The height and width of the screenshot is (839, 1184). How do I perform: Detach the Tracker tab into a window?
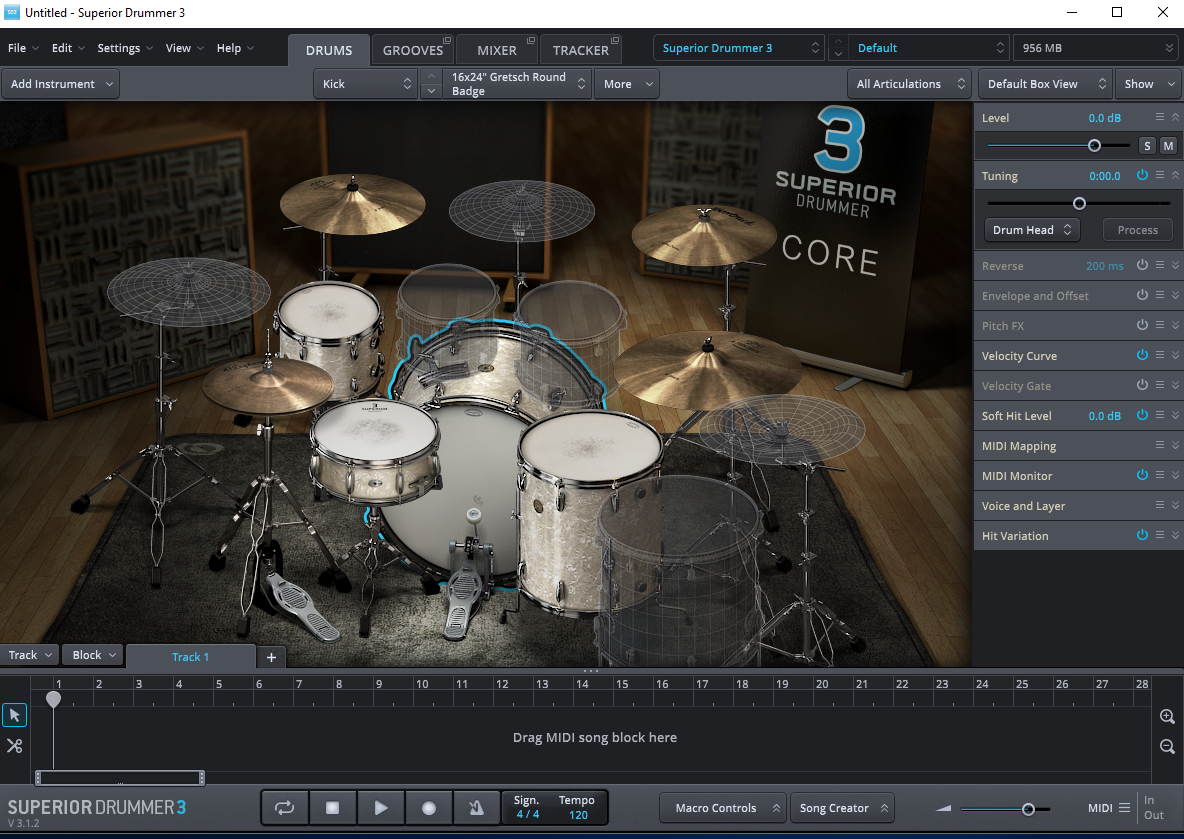(615, 40)
